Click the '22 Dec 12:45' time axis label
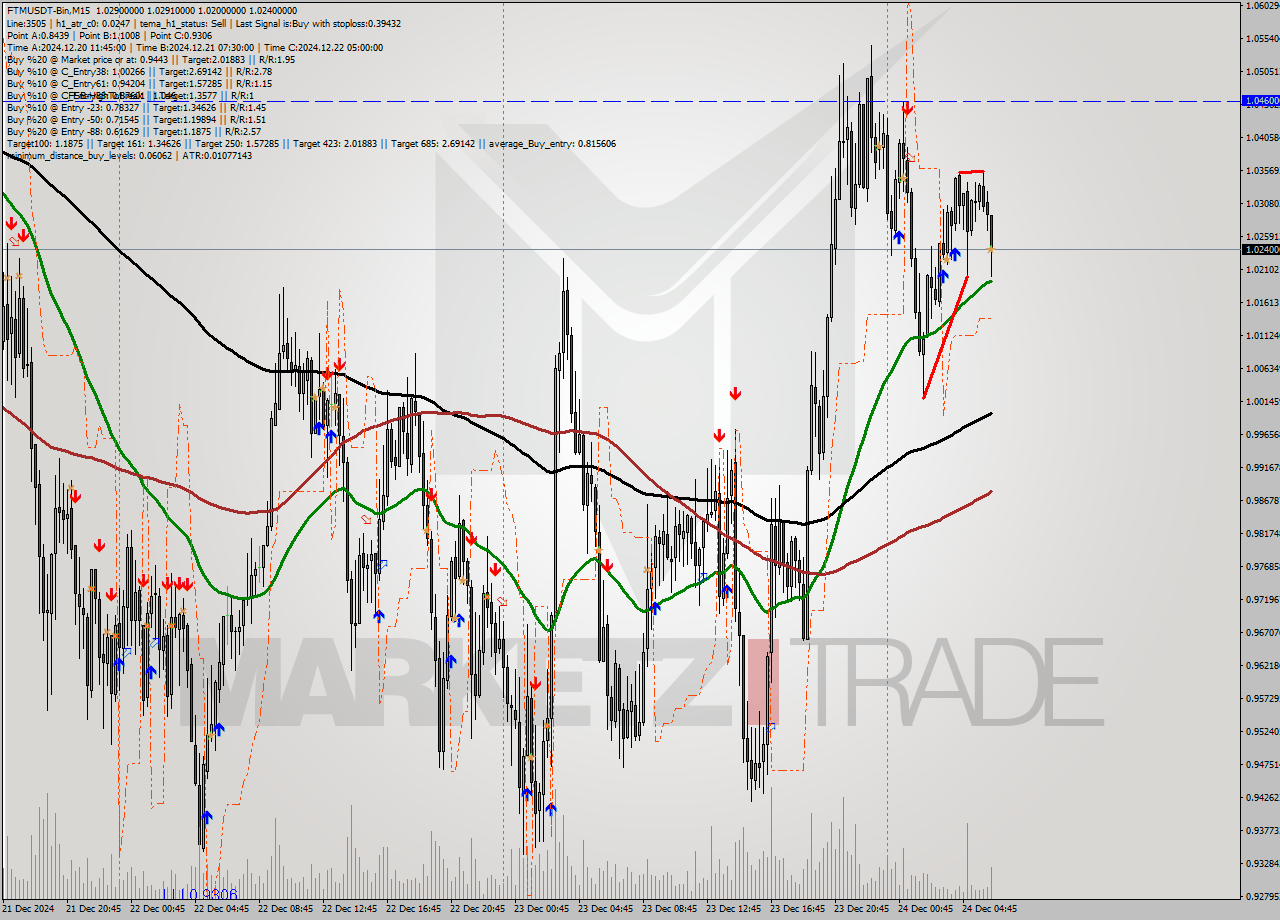 (349, 909)
